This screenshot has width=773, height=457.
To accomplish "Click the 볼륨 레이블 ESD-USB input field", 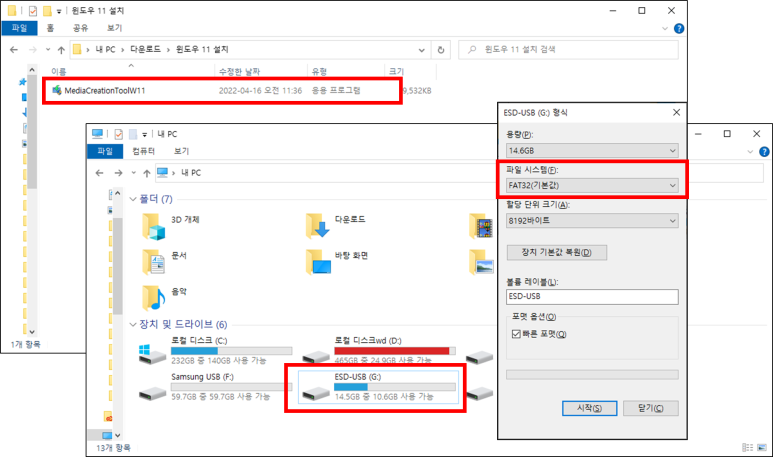I will 592,296.
